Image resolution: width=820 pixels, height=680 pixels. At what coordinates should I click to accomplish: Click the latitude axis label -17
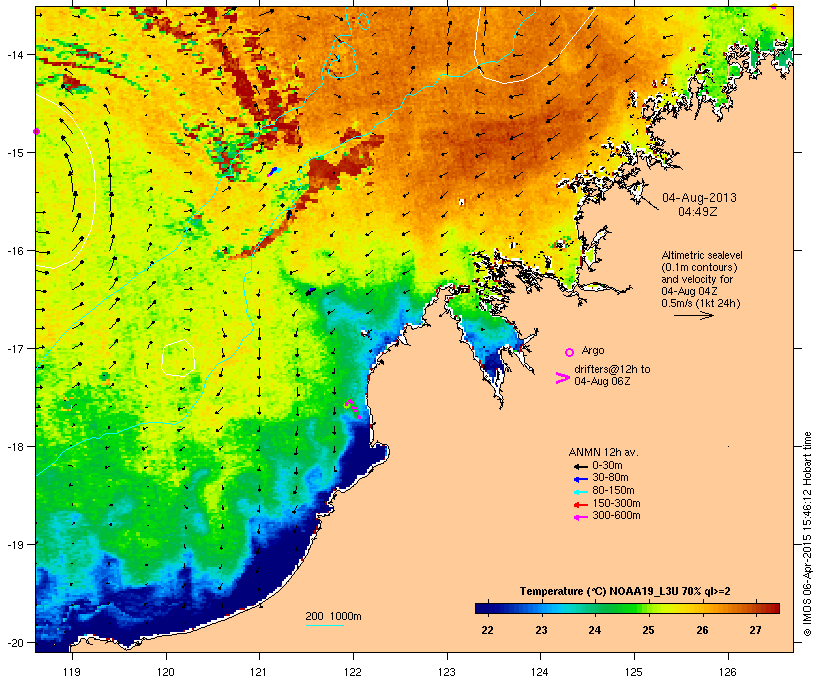(x=15, y=348)
